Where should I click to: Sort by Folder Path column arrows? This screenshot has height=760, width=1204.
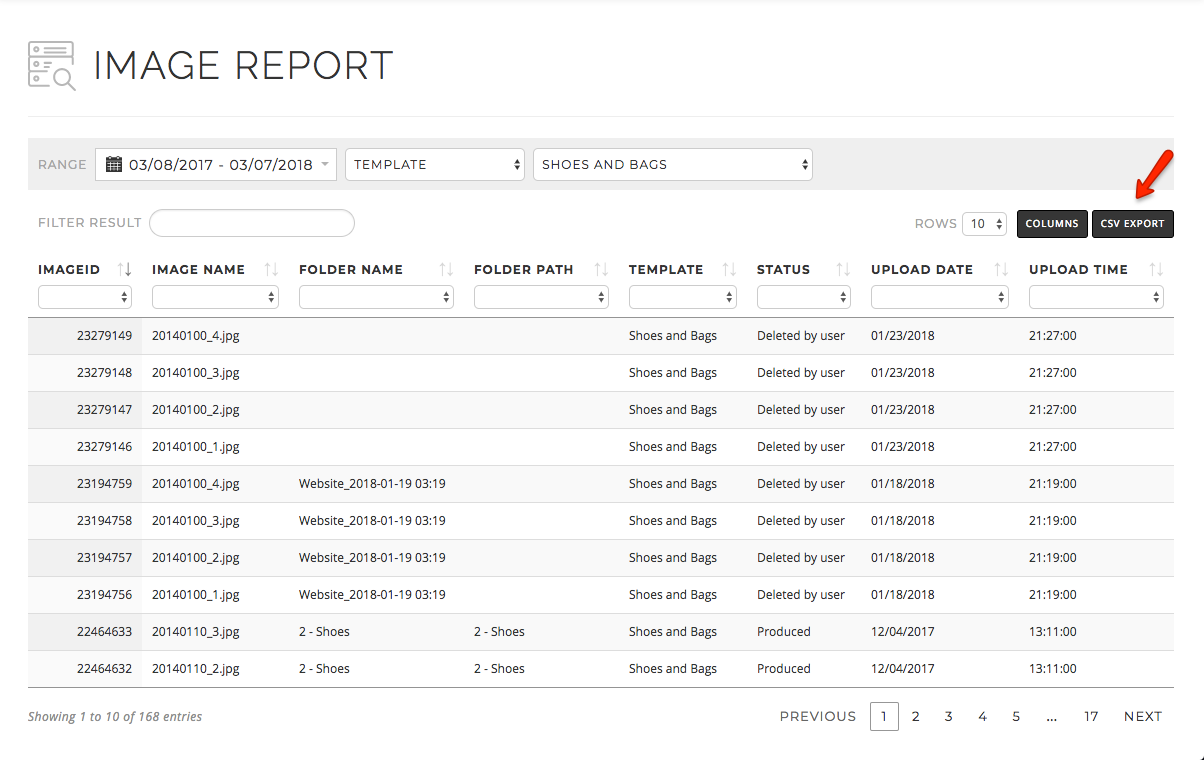[601, 269]
